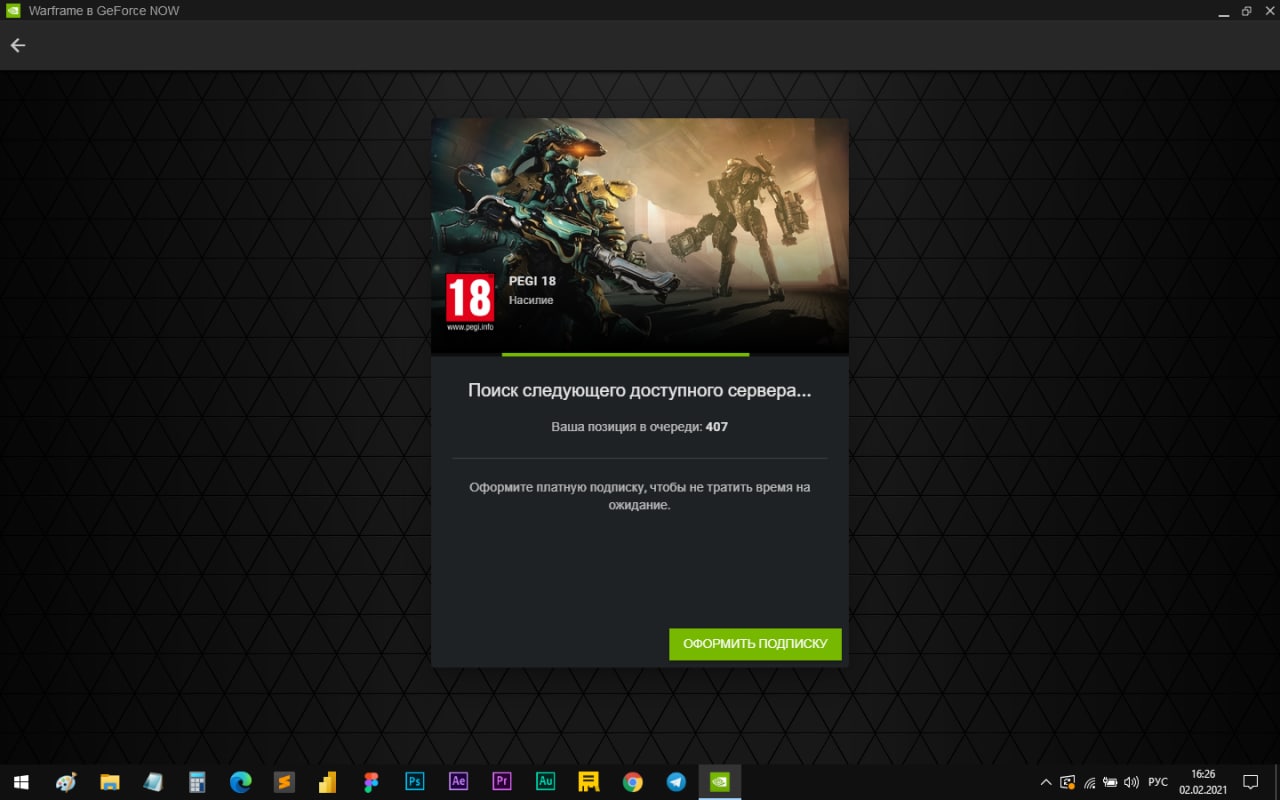Open the notepad app in the taskbar
The image size is (1280, 800).
(x=153, y=782)
